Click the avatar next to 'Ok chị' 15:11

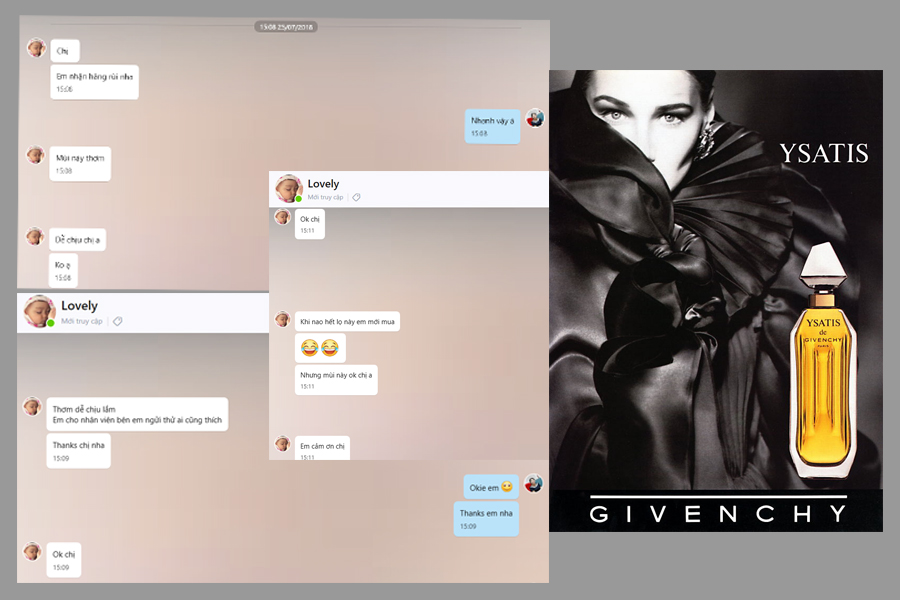click(x=282, y=216)
